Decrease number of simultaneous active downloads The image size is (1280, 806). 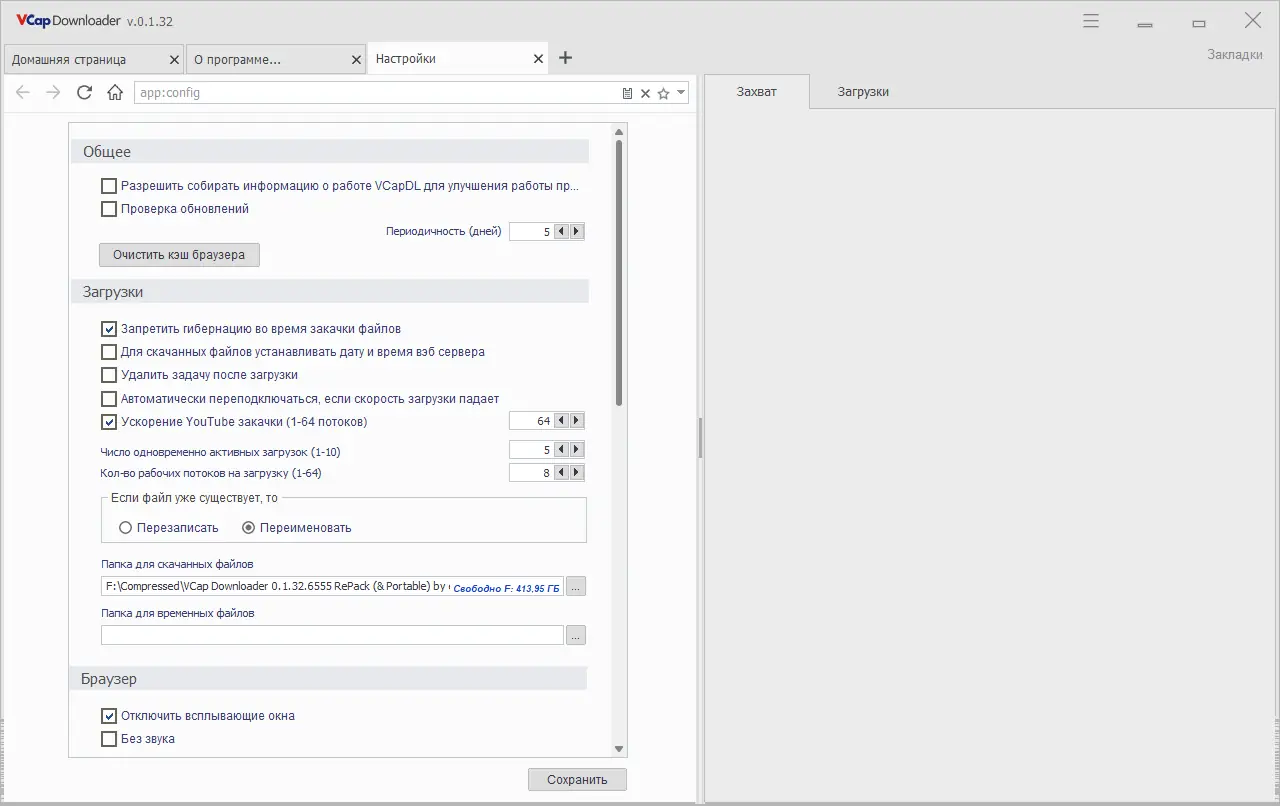[562, 450]
